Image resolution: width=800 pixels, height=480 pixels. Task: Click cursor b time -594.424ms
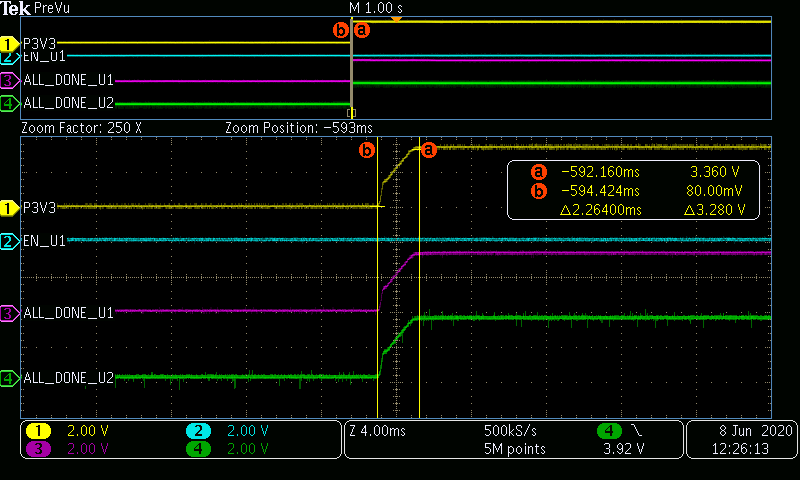[601, 191]
